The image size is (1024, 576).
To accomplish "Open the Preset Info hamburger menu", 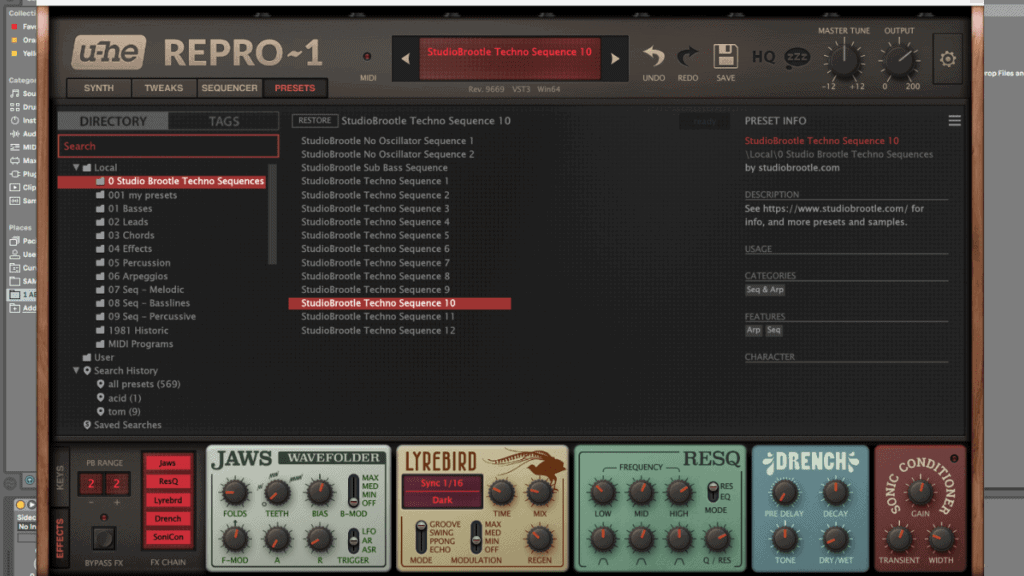I will coord(955,121).
